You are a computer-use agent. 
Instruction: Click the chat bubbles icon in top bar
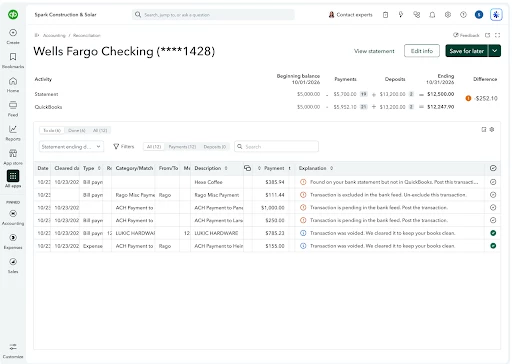[x=417, y=15]
